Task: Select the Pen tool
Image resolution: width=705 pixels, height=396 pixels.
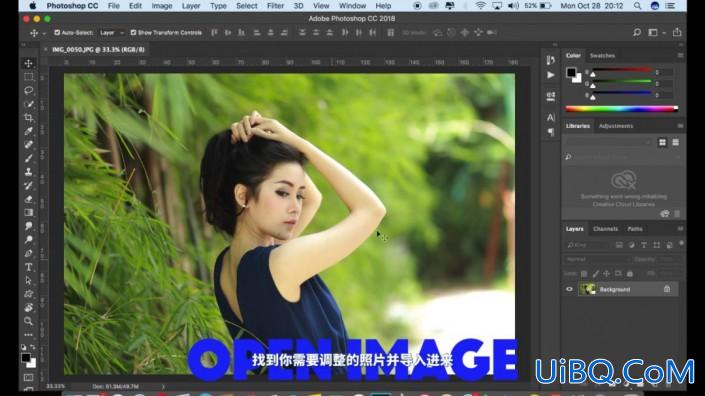Action: pos(28,253)
